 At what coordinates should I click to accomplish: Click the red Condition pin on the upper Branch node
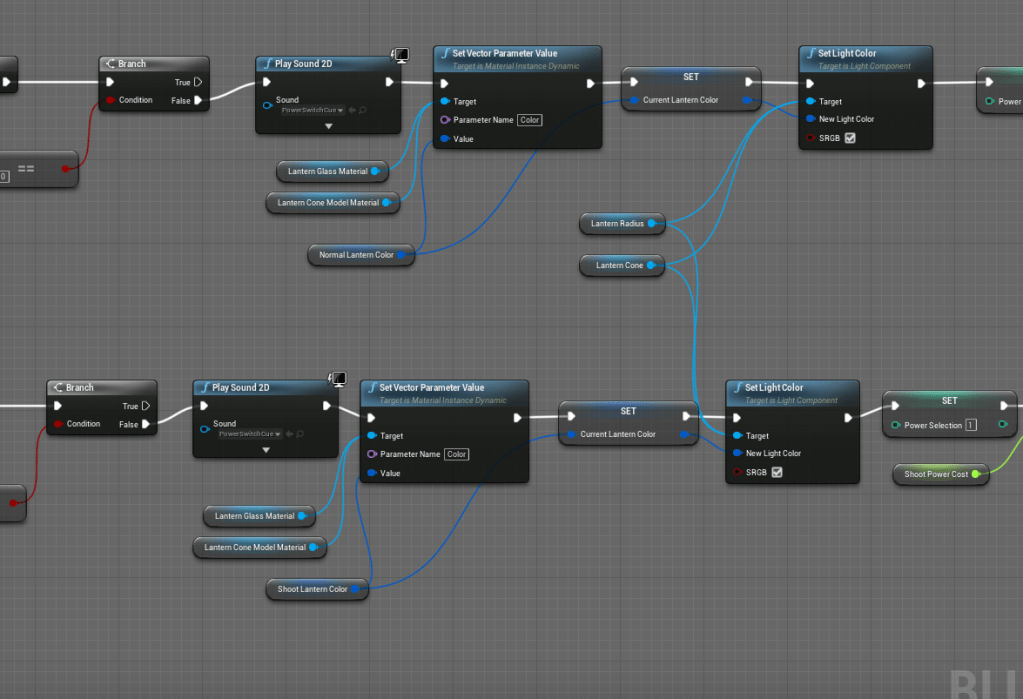110,100
